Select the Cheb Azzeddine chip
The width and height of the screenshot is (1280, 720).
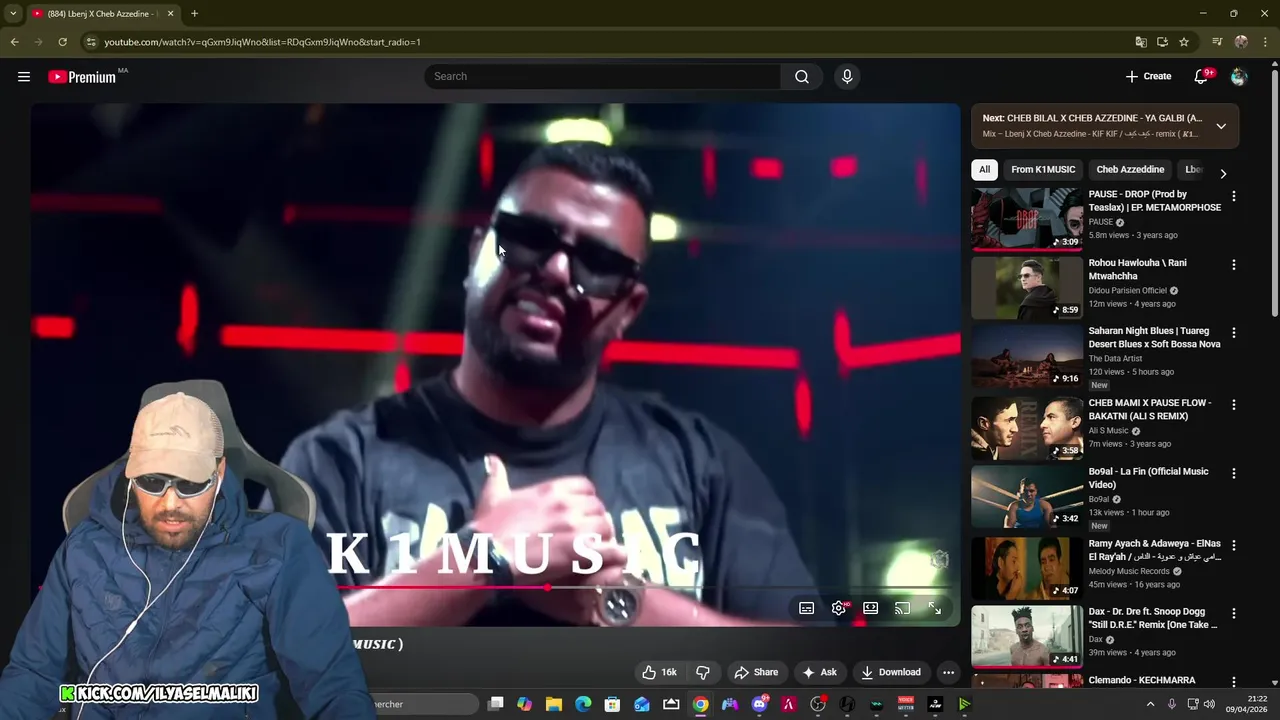pyautogui.click(x=1130, y=169)
